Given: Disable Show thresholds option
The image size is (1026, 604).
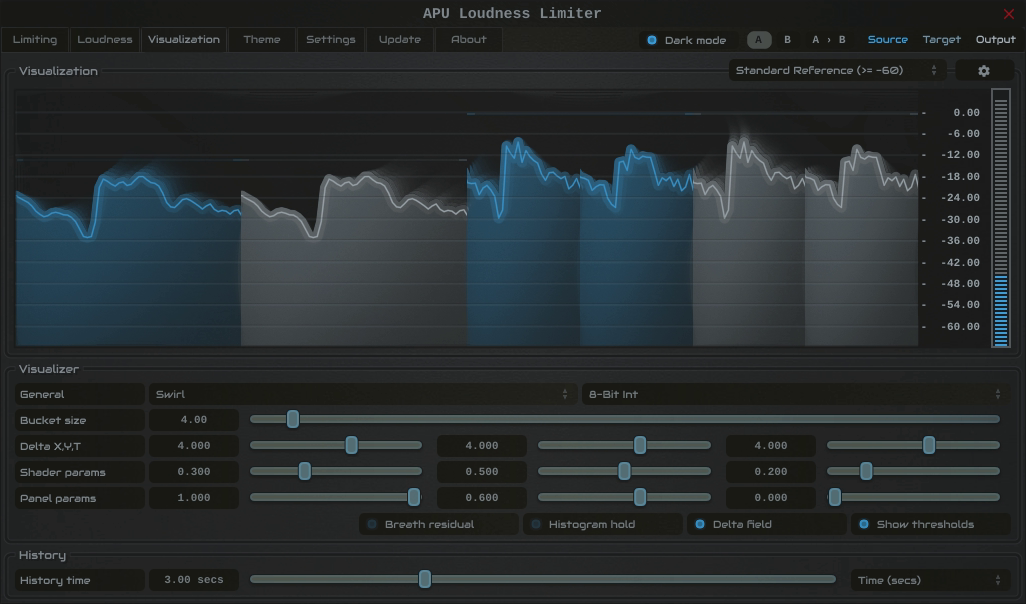Looking at the screenshot, I should pos(930,524).
